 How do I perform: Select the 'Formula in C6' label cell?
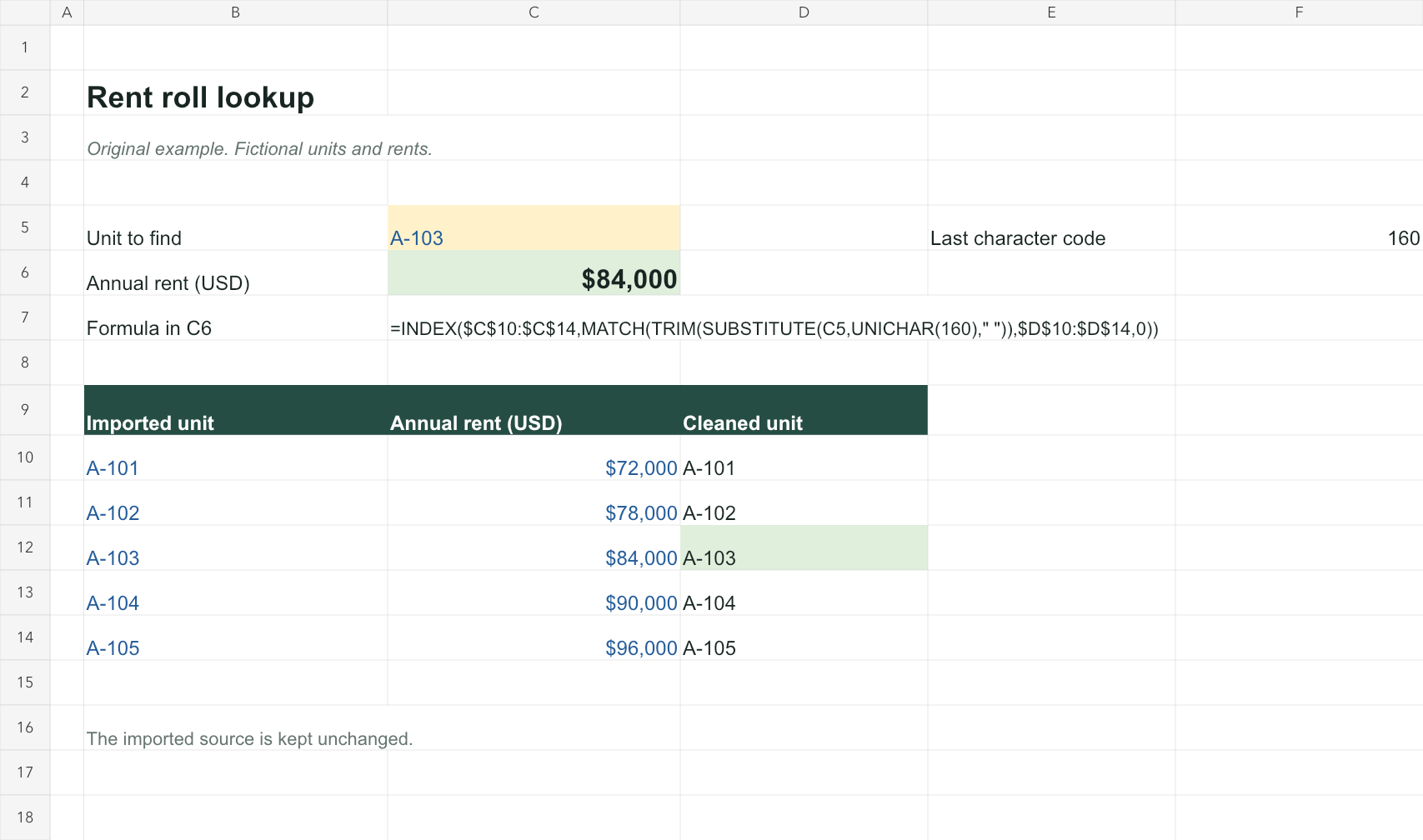[235, 317]
